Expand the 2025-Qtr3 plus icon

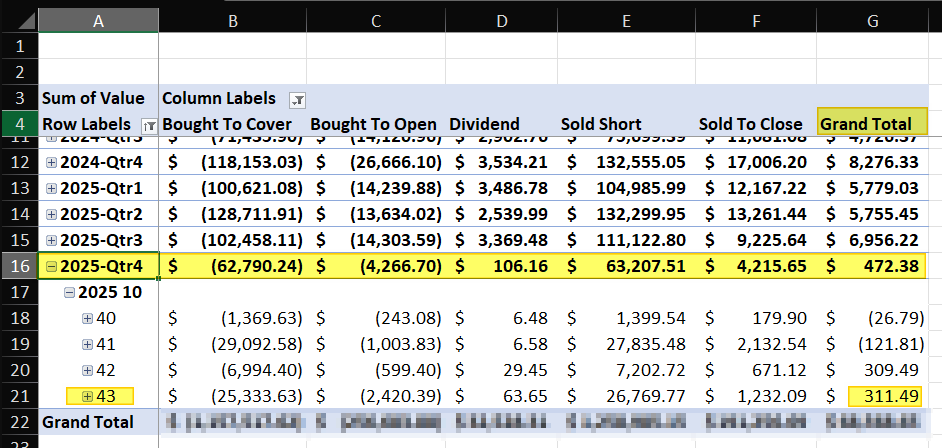[51, 239]
